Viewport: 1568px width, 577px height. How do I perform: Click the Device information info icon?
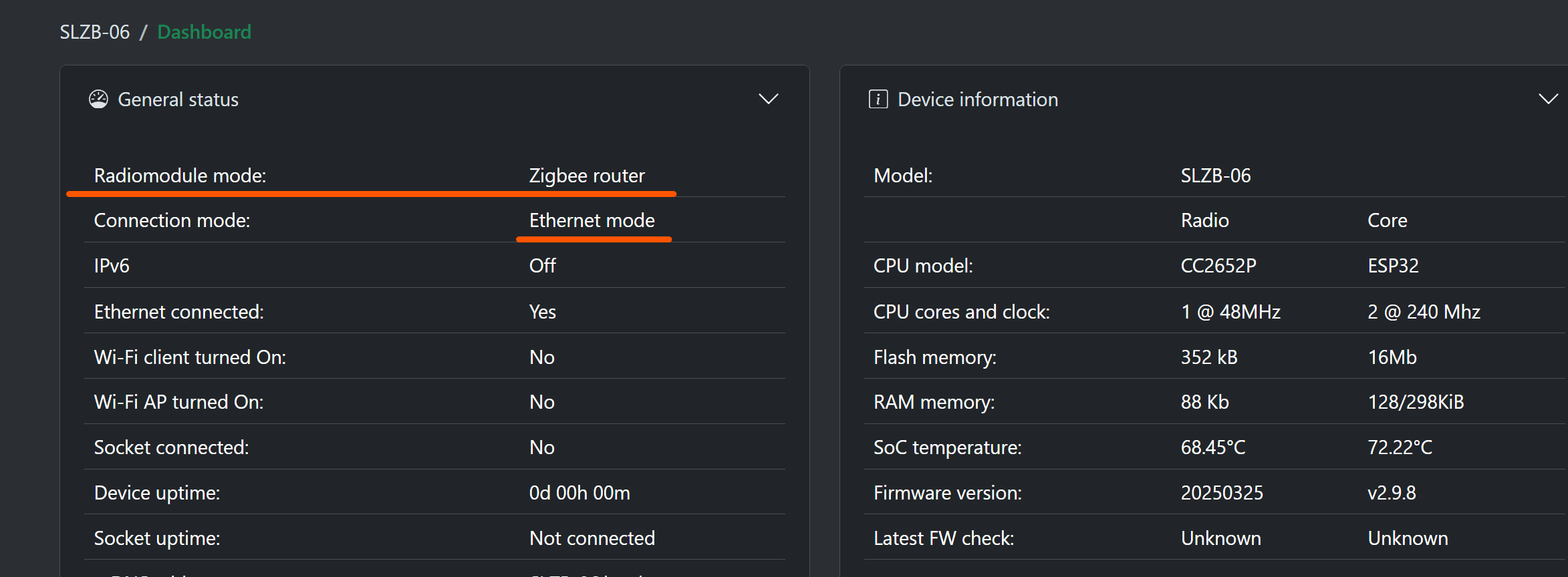tap(878, 100)
